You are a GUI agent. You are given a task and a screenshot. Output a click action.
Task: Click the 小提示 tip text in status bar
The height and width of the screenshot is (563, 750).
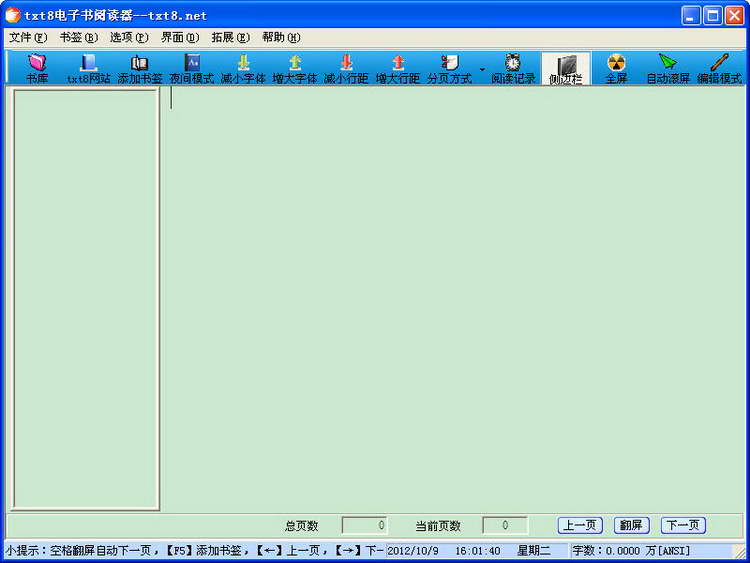click(x=194, y=551)
